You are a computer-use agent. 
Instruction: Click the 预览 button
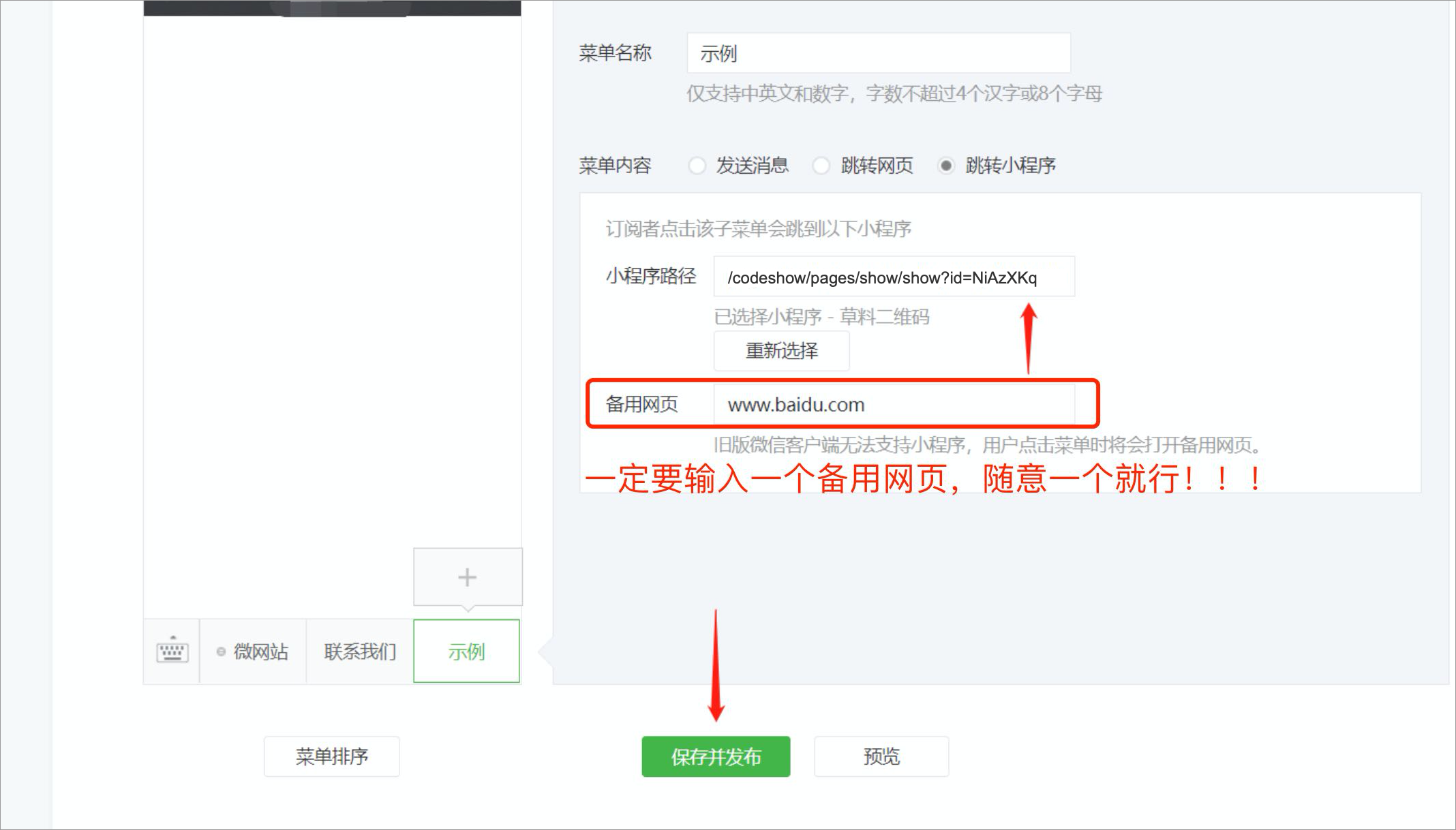[x=881, y=756]
